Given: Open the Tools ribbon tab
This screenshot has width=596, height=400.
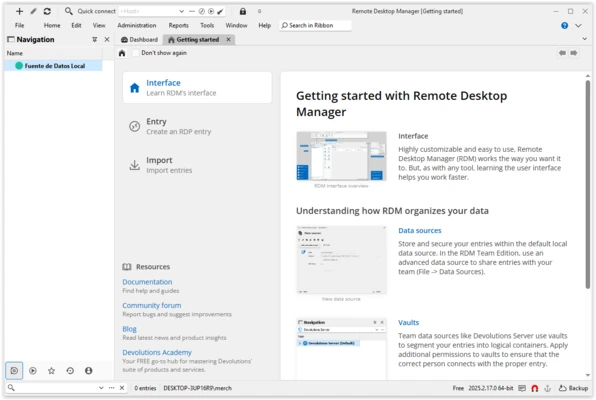Looking at the screenshot, I should tap(207, 25).
